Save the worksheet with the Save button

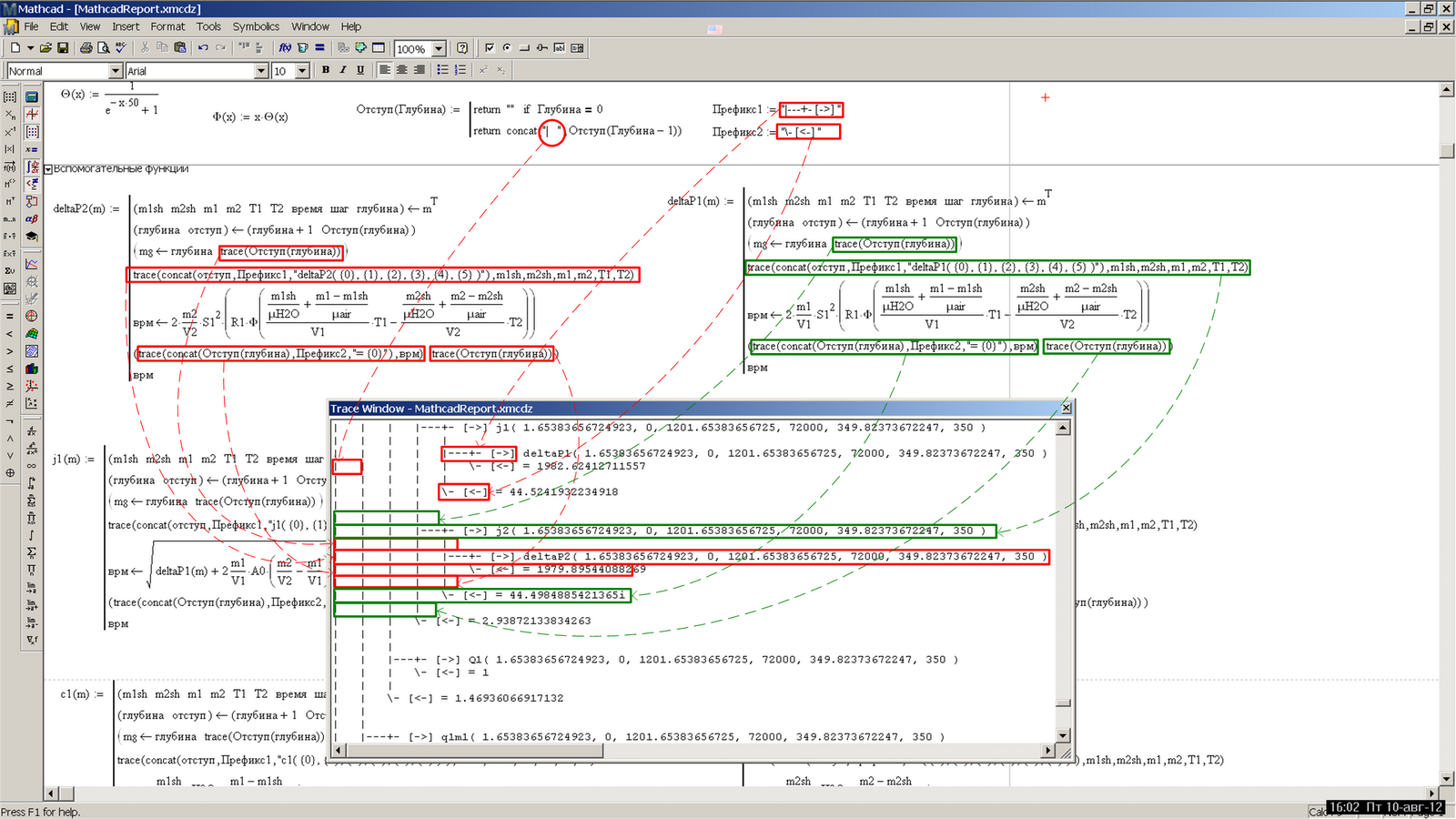pyautogui.click(x=63, y=48)
